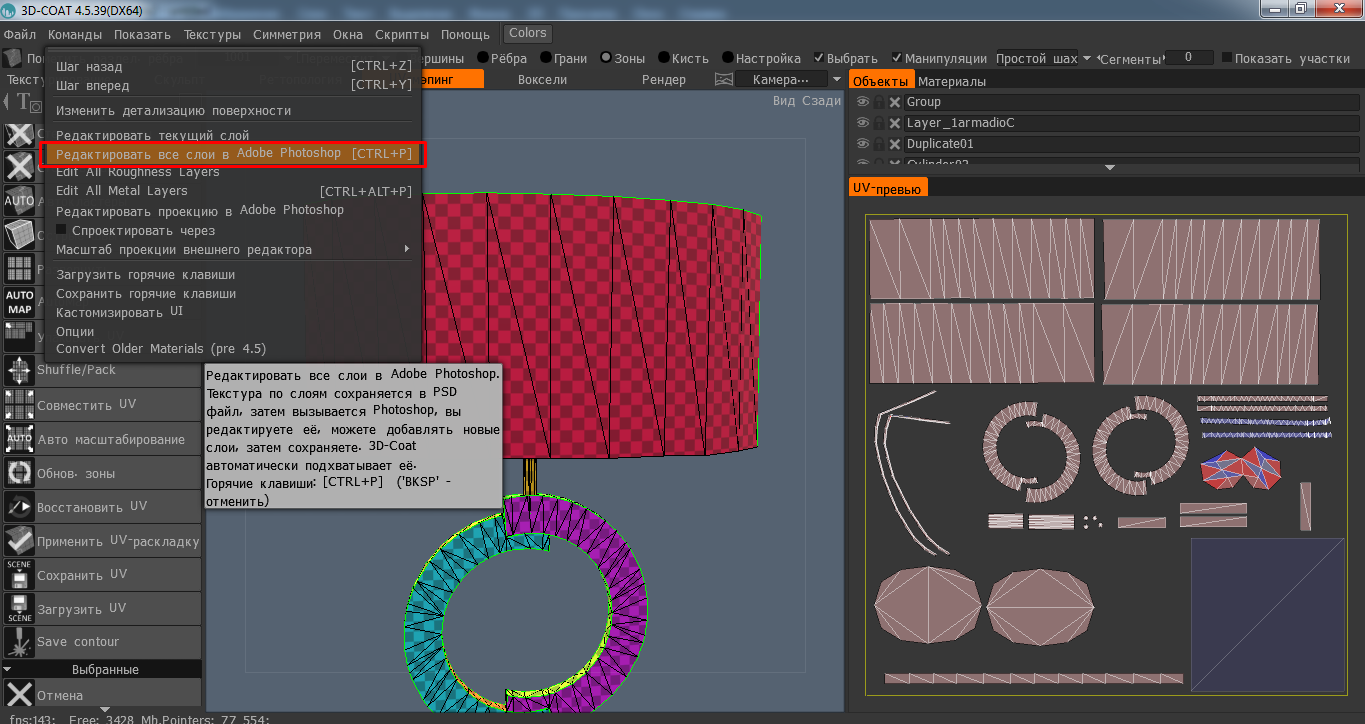Click the Shuffle/Pack tool icon
This screenshot has height=724, width=1365.
(19, 371)
